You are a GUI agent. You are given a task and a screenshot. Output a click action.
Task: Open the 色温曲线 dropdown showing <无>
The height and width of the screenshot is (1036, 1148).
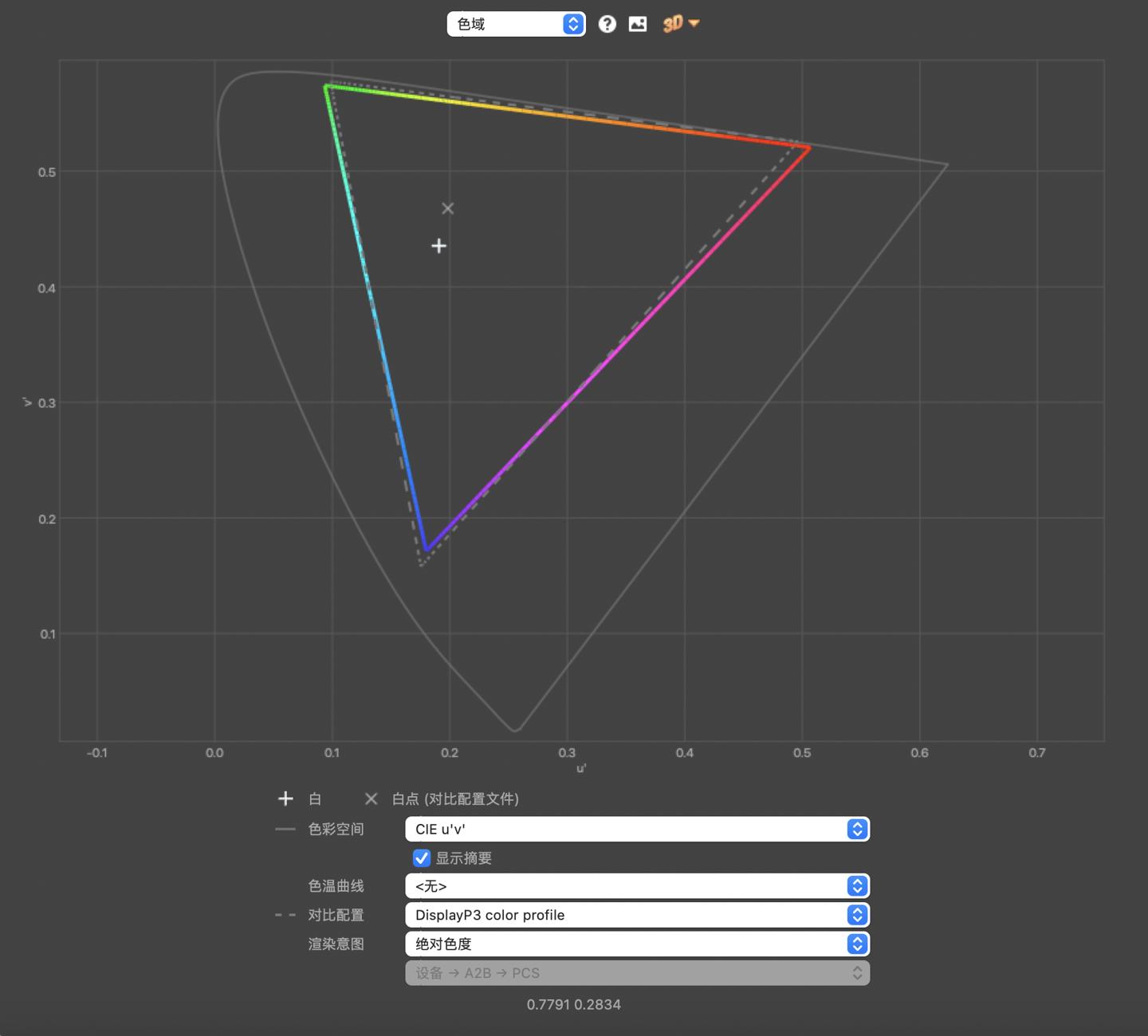[x=637, y=886]
